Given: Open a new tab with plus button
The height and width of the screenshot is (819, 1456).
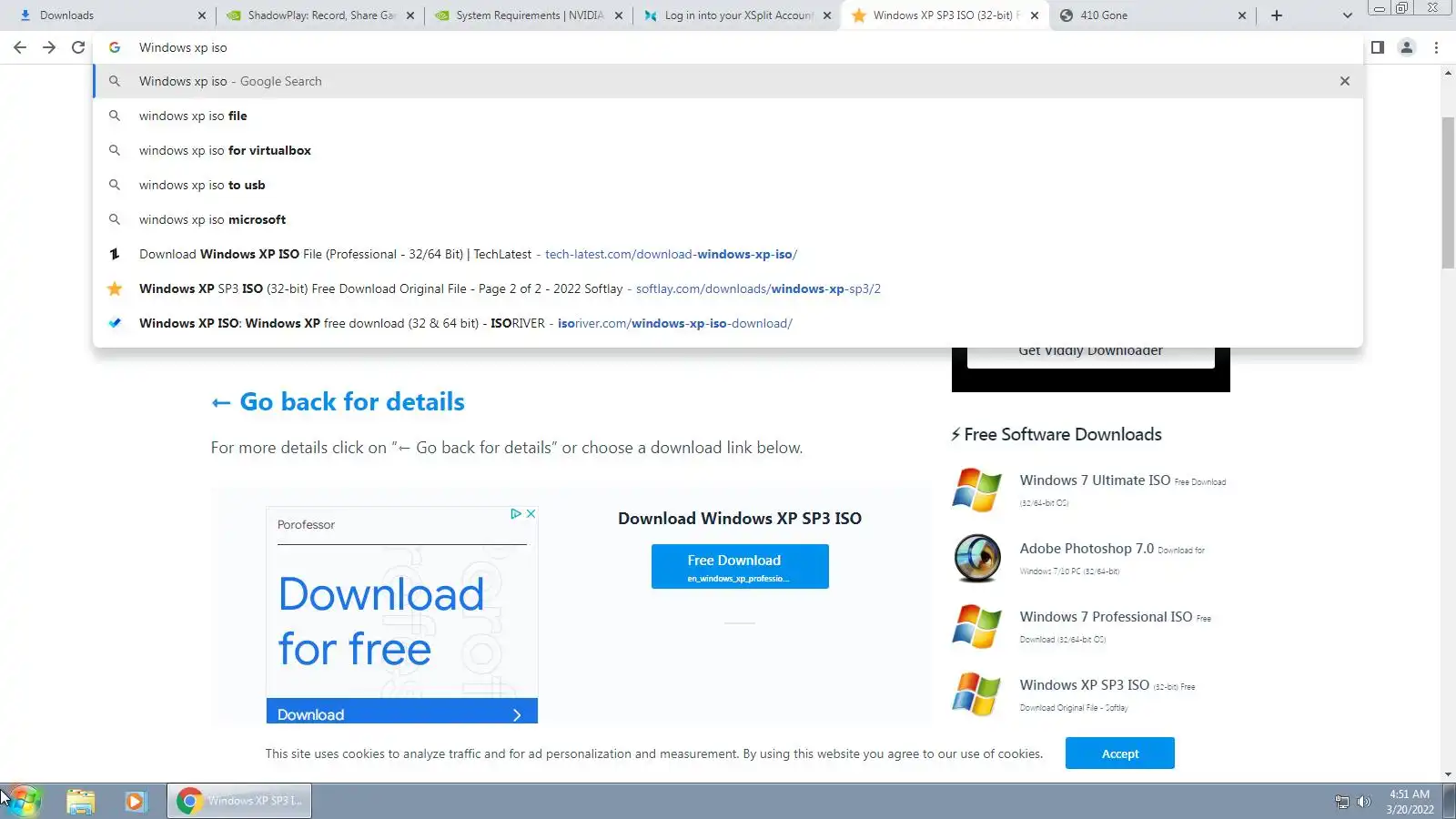Looking at the screenshot, I should (x=1277, y=15).
